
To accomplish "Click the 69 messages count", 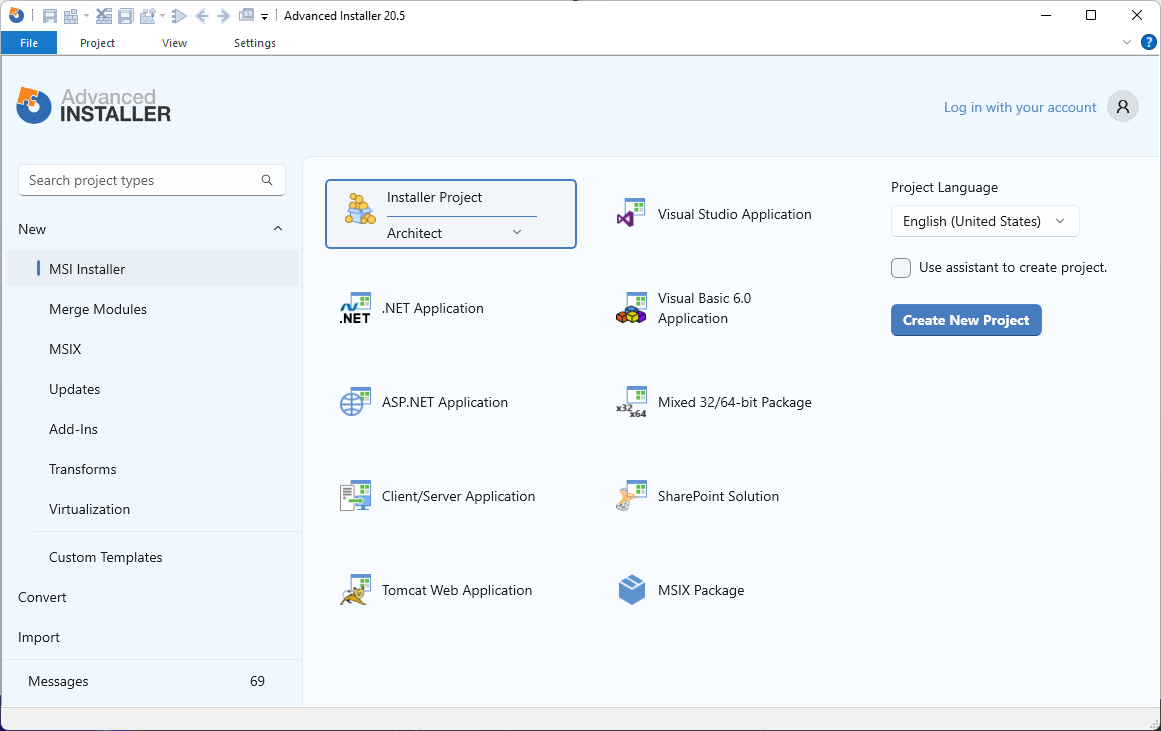I will (257, 681).
